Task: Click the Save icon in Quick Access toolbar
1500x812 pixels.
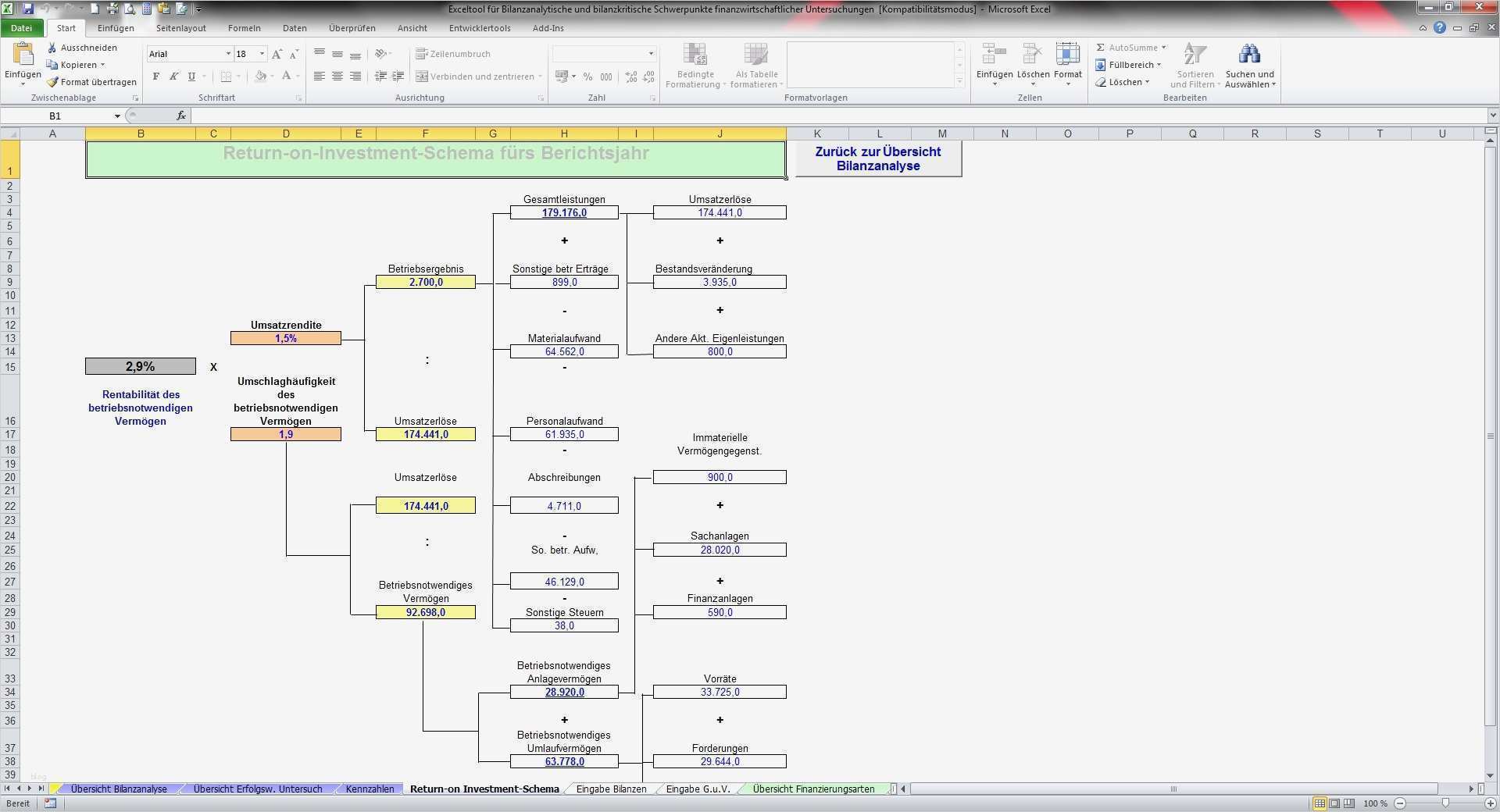Action: click(29, 9)
